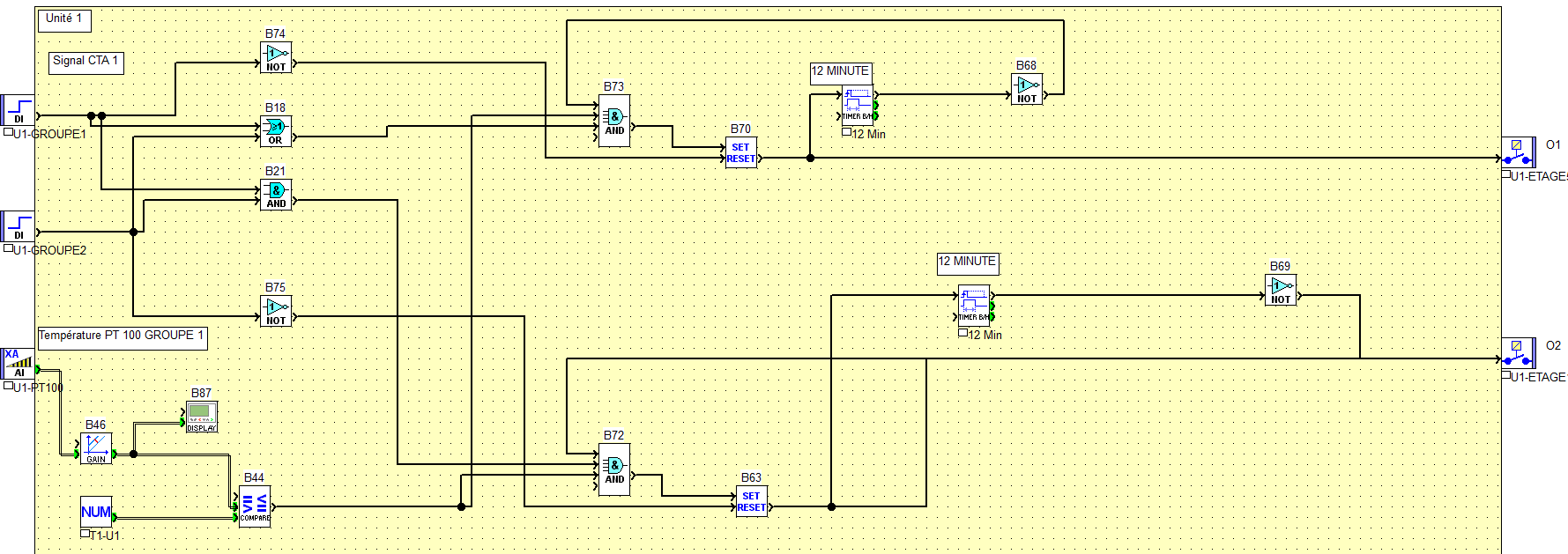Select the B21 AND gate block
The image size is (1568, 554).
(276, 195)
